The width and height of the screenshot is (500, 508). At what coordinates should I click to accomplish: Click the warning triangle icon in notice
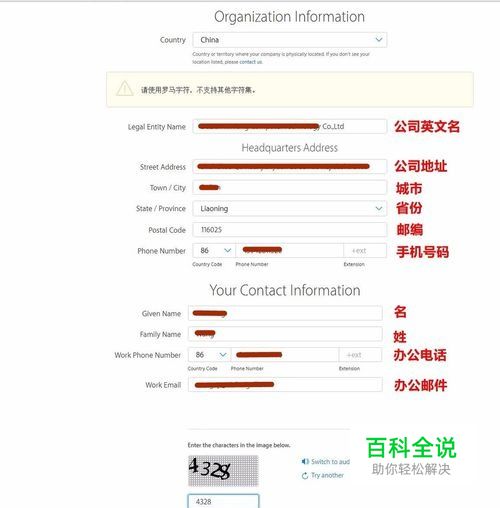tap(125, 89)
